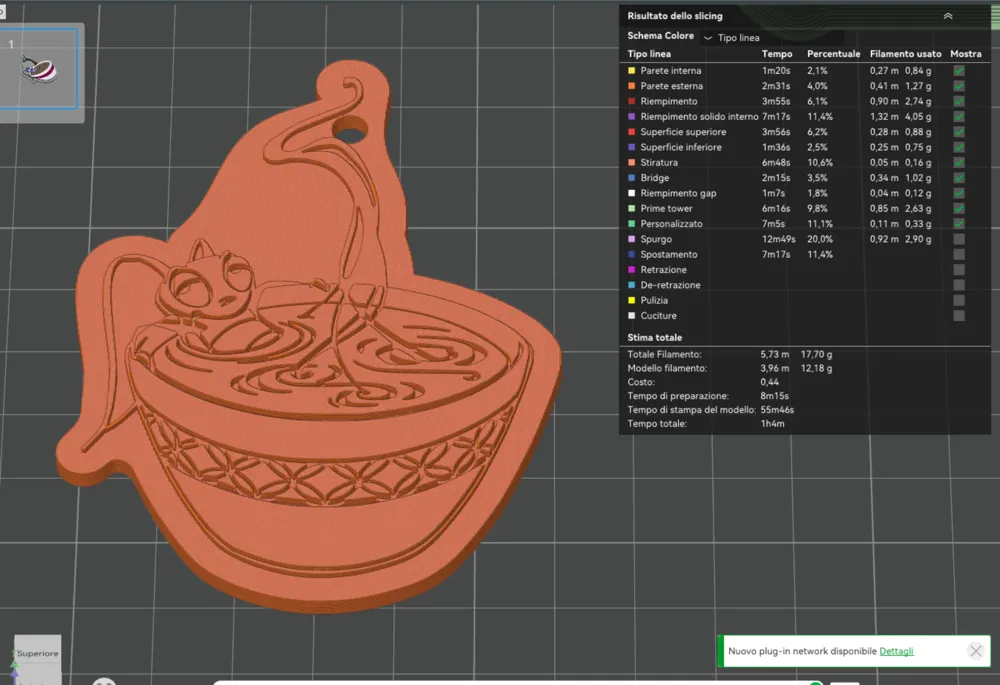Image resolution: width=1000 pixels, height=685 pixels.
Task: Enable De-retrazione visibility checkbox
Action: [959, 285]
